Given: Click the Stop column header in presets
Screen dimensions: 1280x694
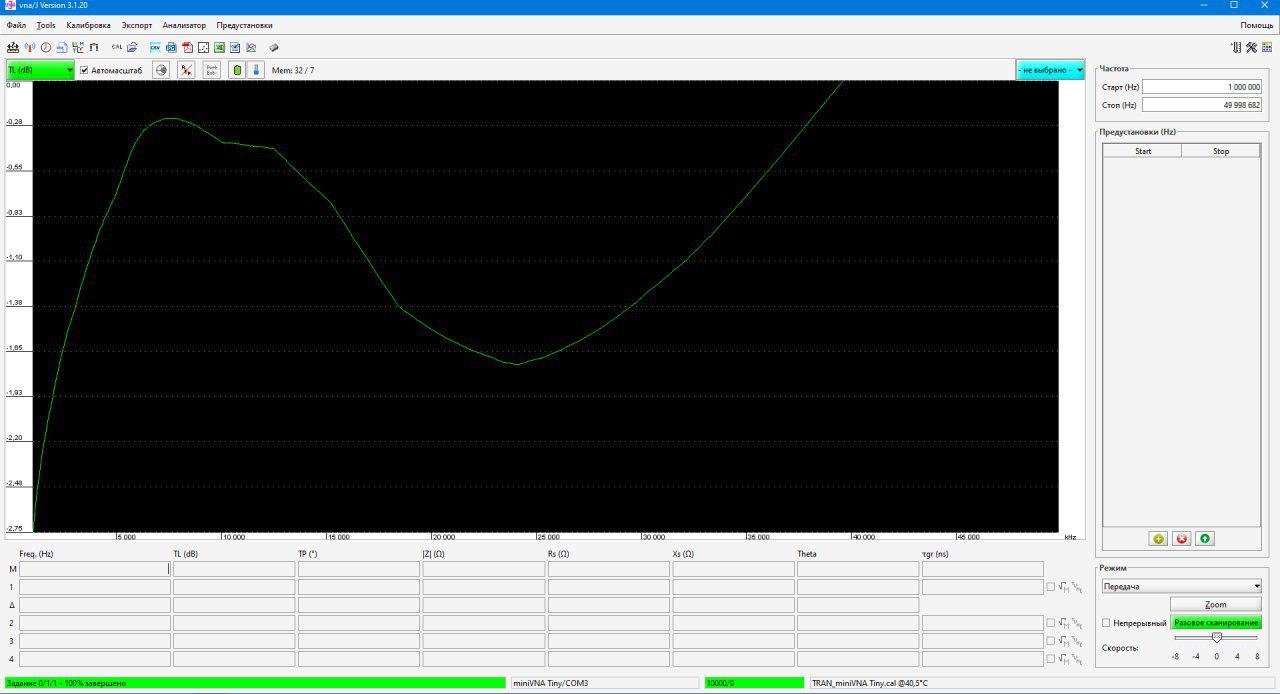Looking at the screenshot, I should point(1221,151).
